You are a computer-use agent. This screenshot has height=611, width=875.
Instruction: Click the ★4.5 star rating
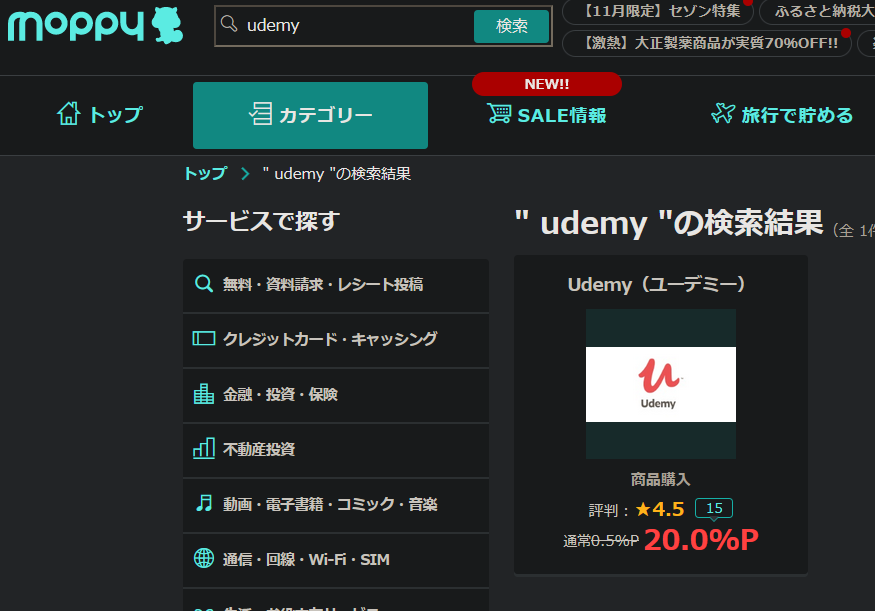[x=660, y=509]
